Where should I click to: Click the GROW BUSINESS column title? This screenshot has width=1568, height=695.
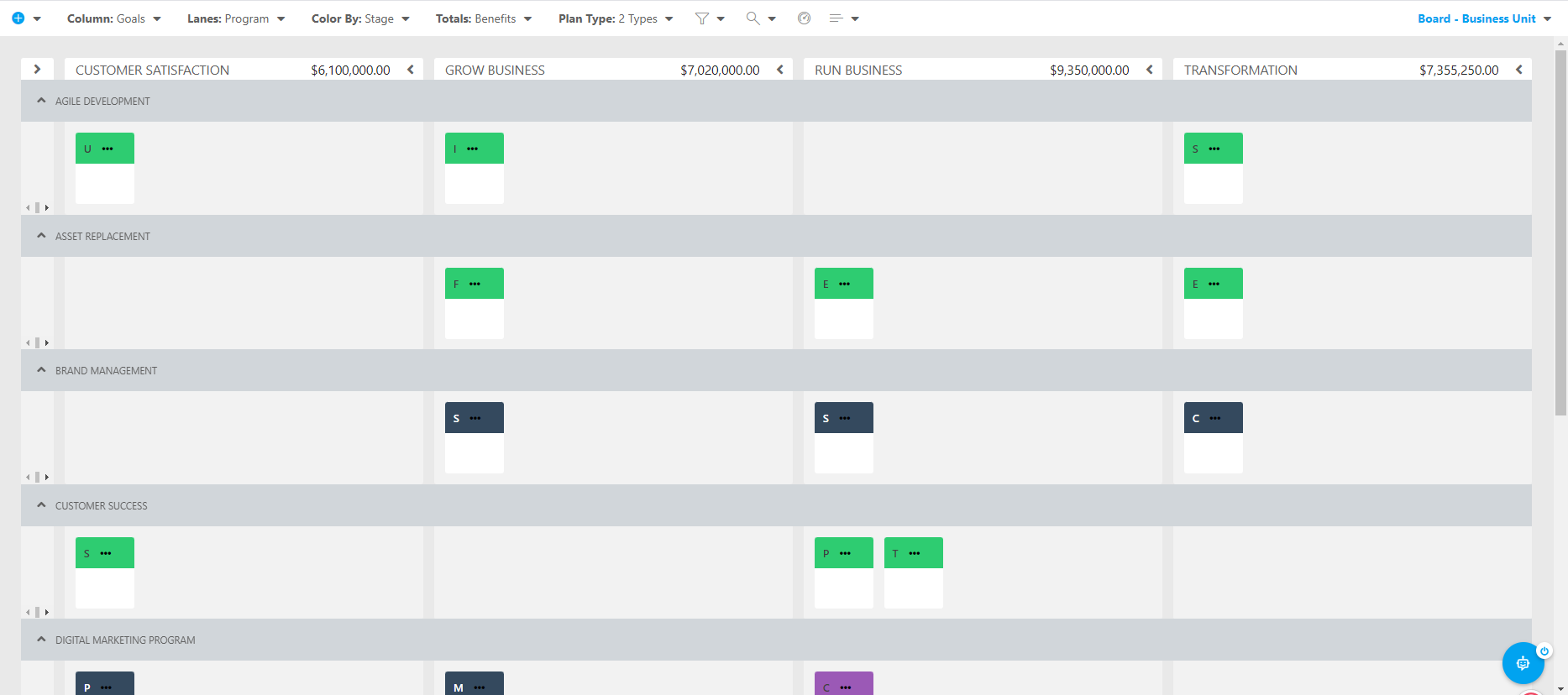click(495, 70)
